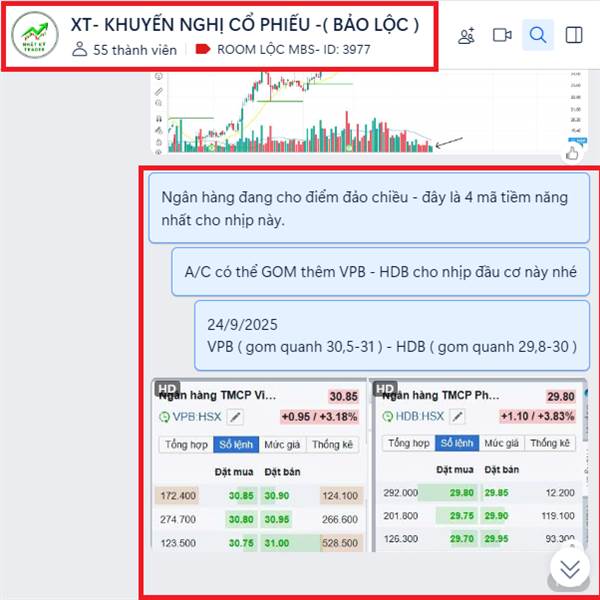Open the VPB order book image
The height and width of the screenshot is (600, 600).
(x=259, y=465)
